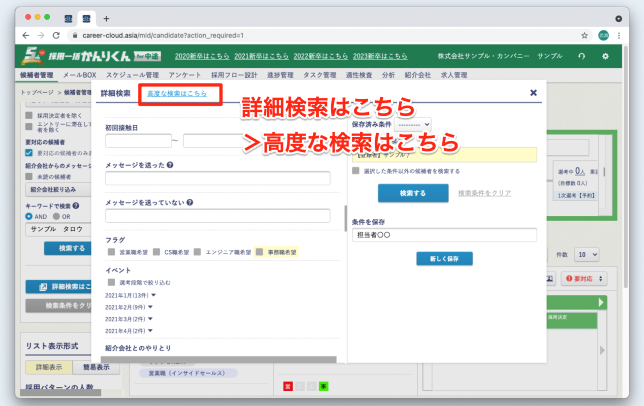Click the メッセージを送った input field
This screenshot has height=406, width=644.
point(218,178)
